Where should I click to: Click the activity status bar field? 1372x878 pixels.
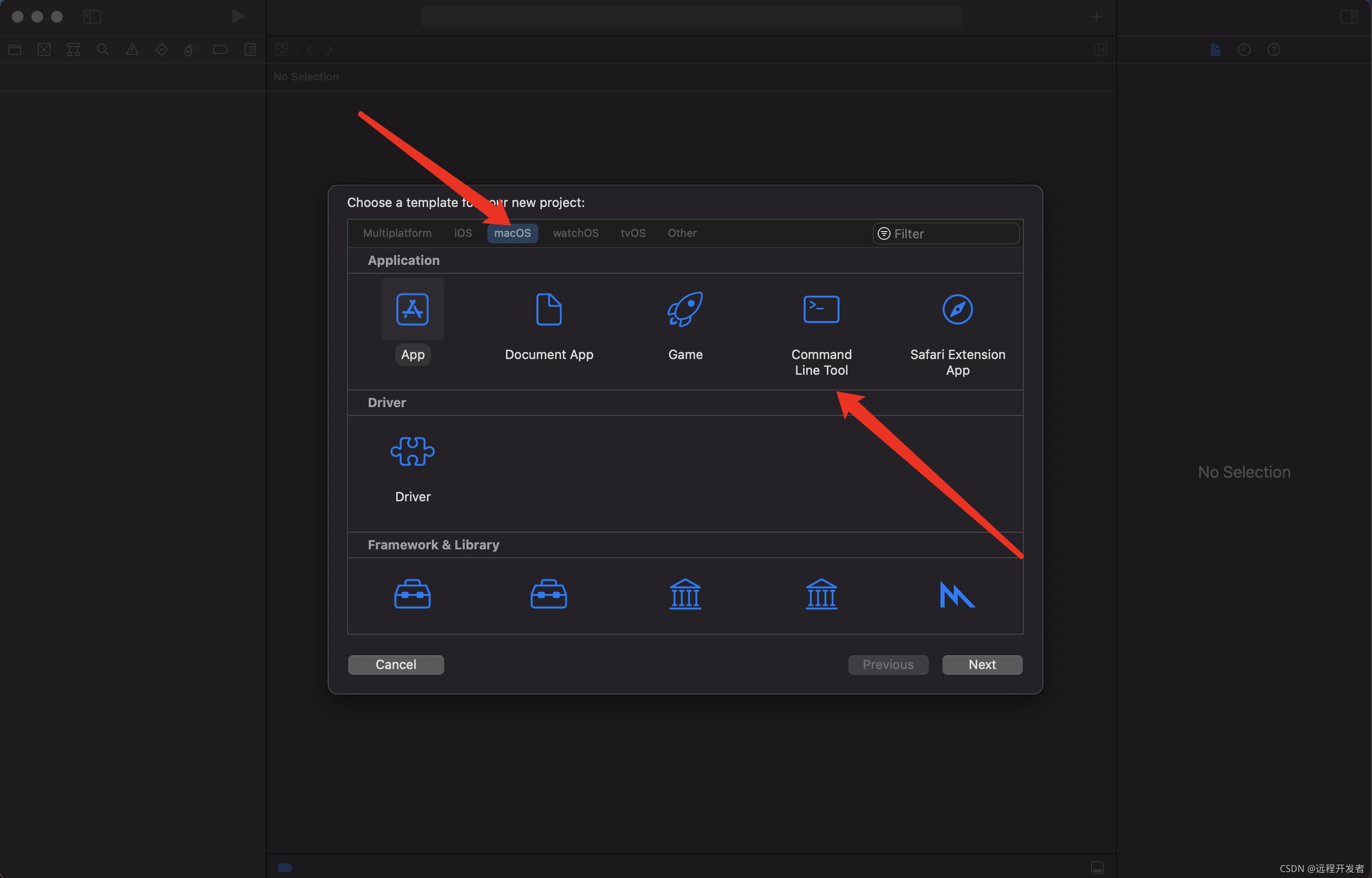[x=691, y=17]
